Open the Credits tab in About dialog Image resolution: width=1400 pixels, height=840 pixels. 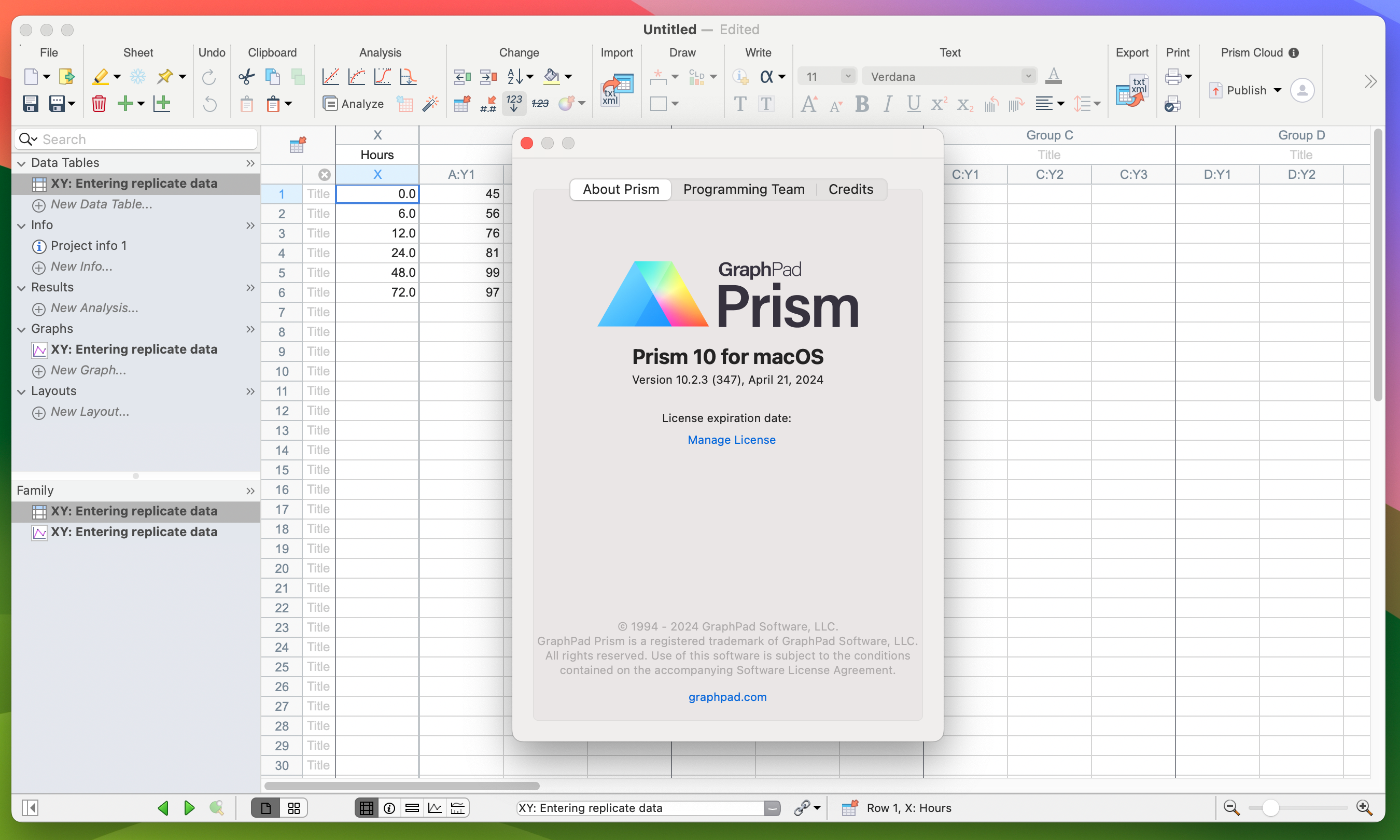pyautogui.click(x=850, y=189)
